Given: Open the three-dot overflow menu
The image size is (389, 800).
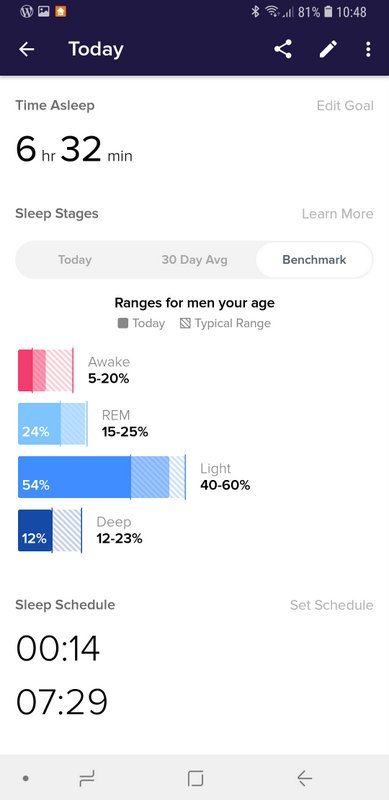Looking at the screenshot, I should [368, 49].
